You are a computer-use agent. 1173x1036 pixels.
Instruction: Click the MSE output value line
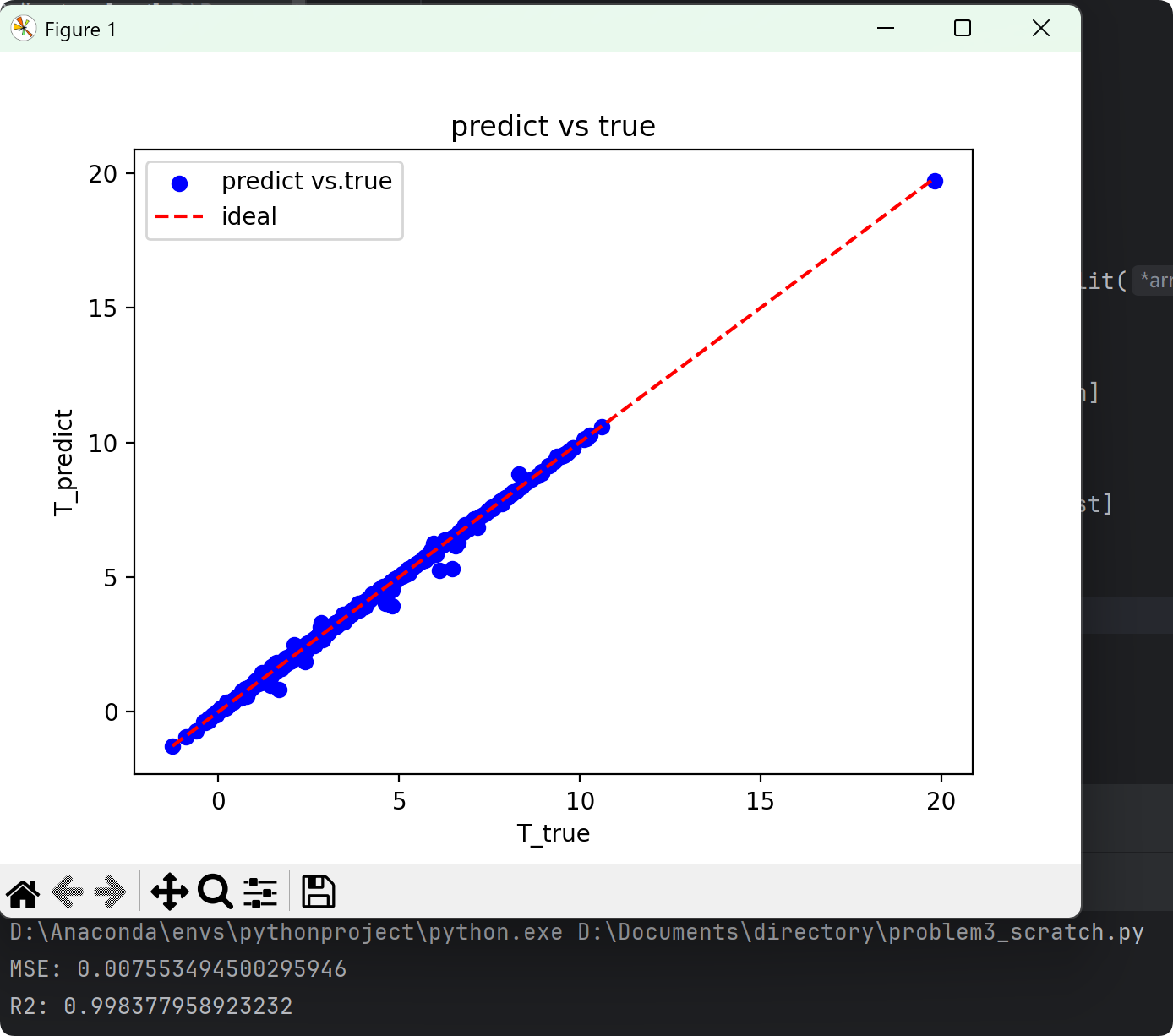point(178,969)
